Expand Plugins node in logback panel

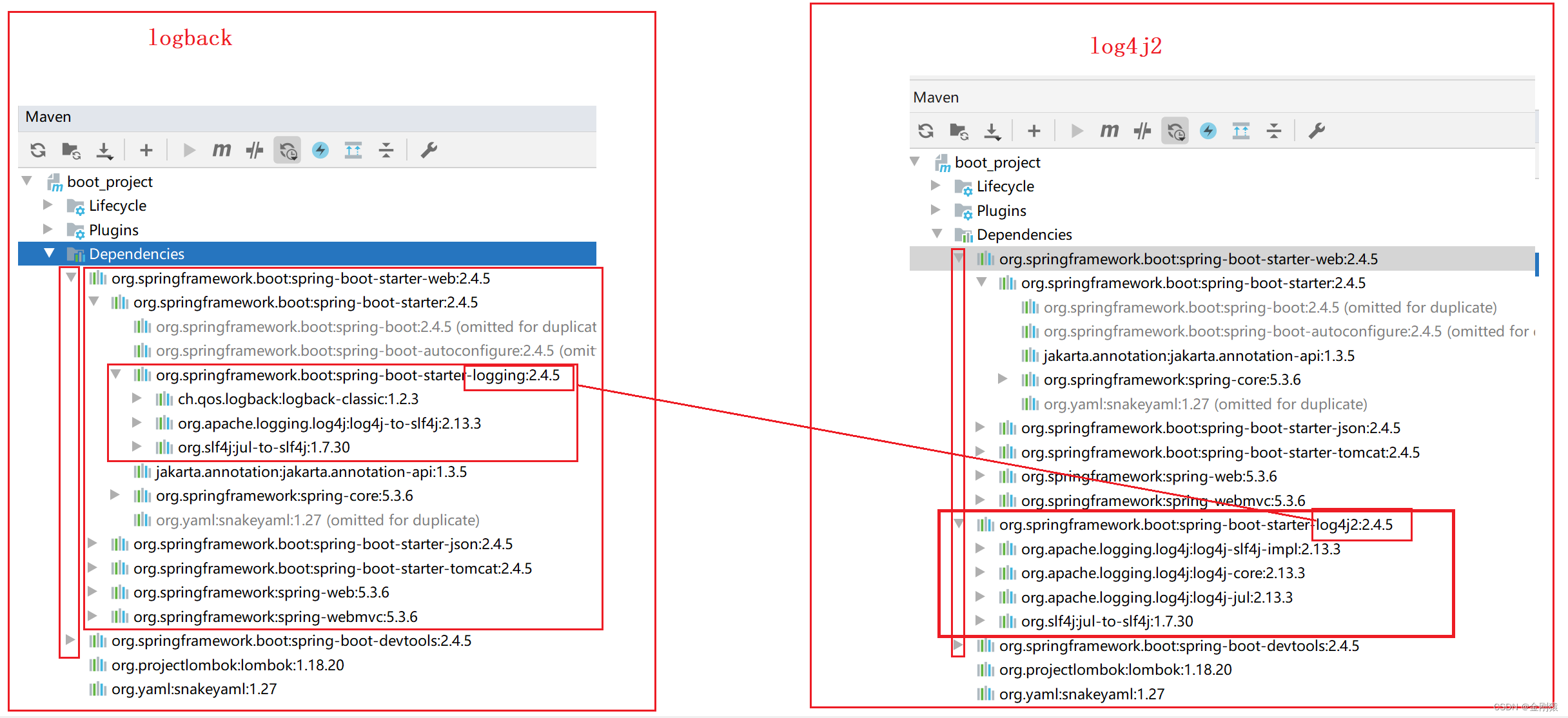(48, 229)
